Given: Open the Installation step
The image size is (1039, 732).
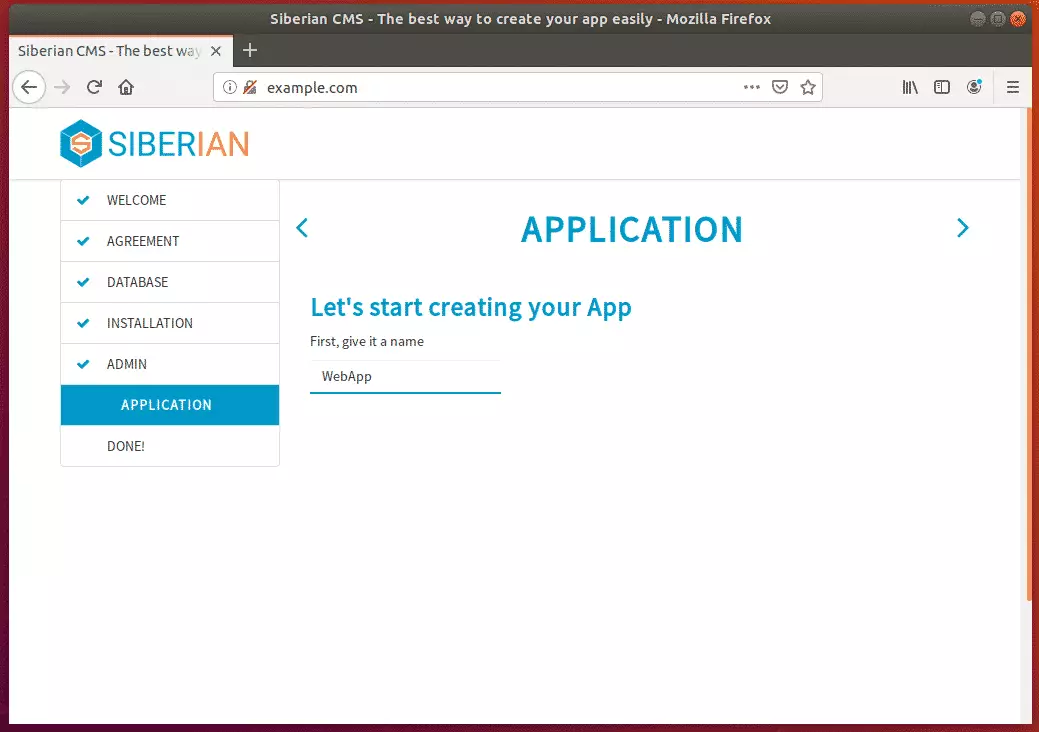Looking at the screenshot, I should click(170, 323).
